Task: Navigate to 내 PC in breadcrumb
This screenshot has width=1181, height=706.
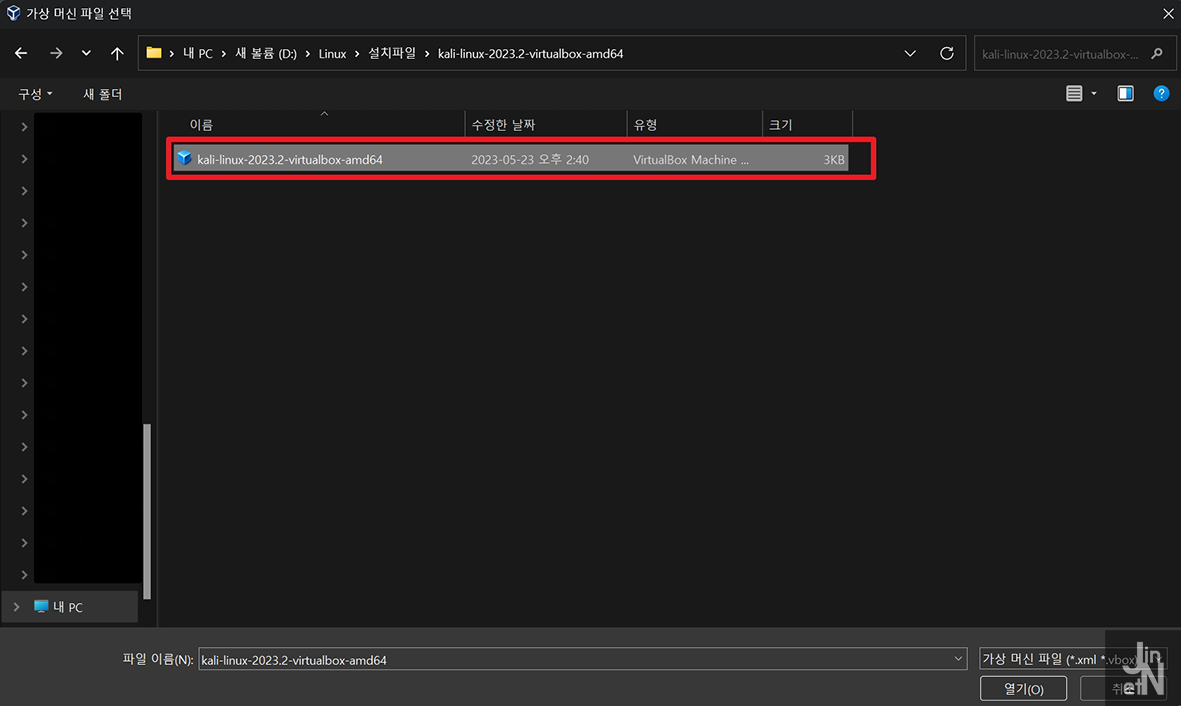Action: 198,53
